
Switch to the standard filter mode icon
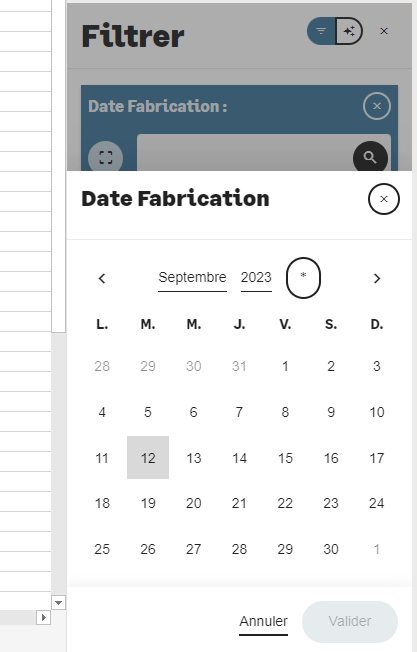321,31
